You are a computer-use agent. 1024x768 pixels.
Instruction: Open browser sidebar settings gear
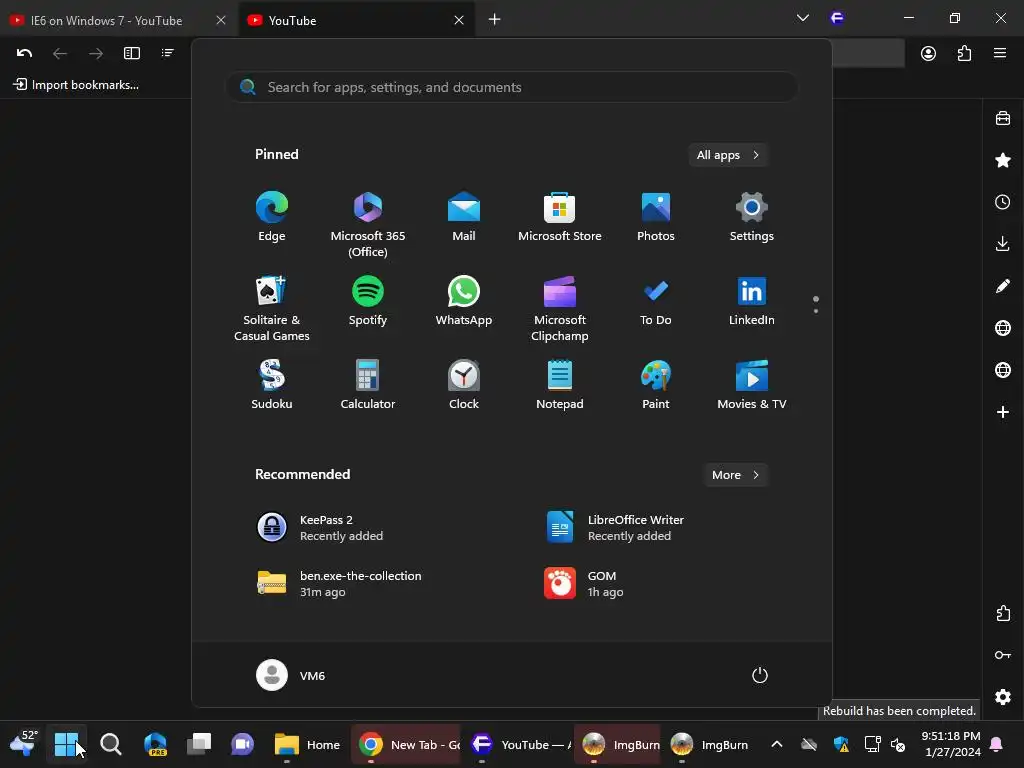tap(1003, 697)
